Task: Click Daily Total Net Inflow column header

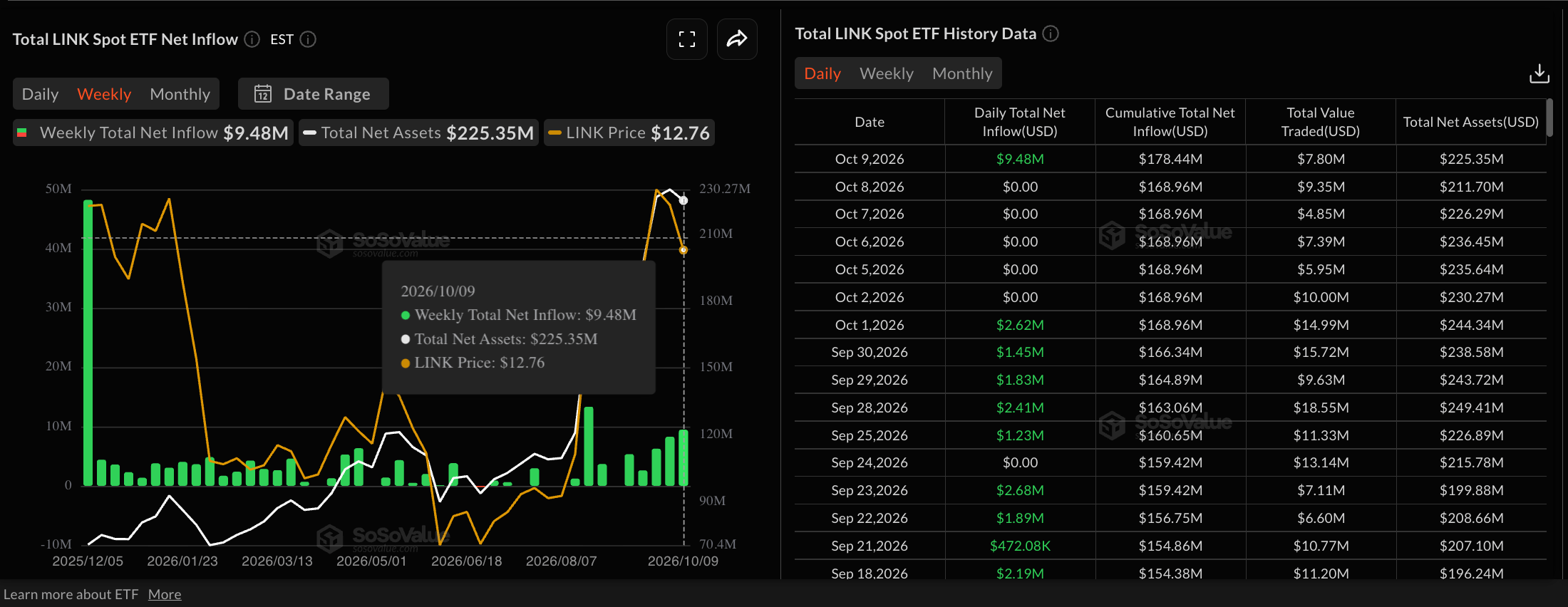Action: [1020, 122]
